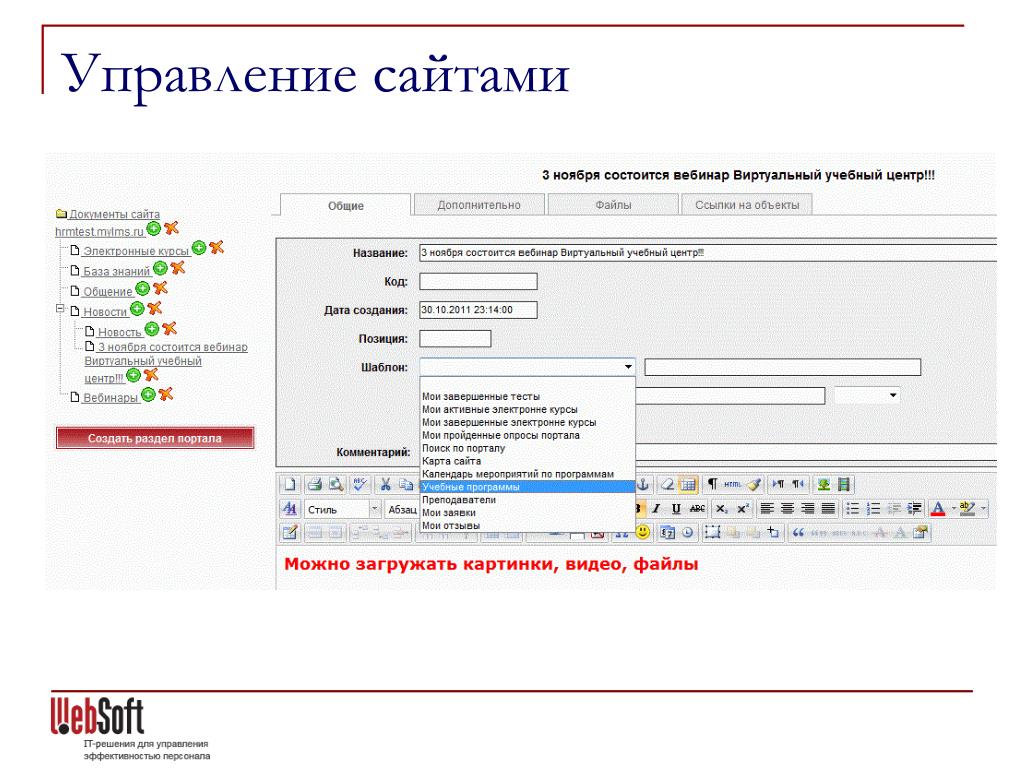Insert video using the film strip icon
Screen dimensions: 1024x768
click(844, 485)
